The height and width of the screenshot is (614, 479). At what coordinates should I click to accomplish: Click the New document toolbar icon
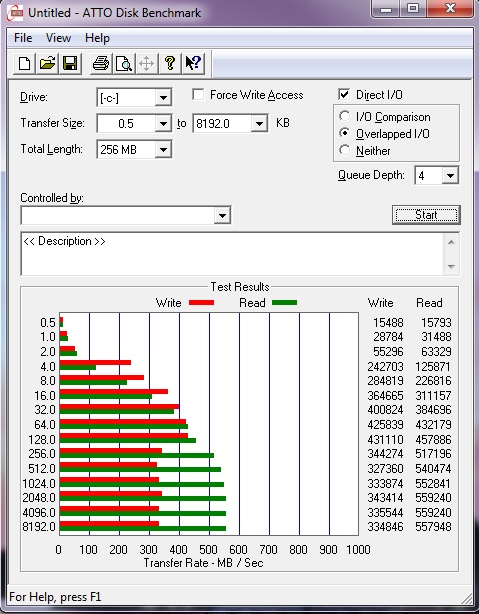tap(24, 63)
